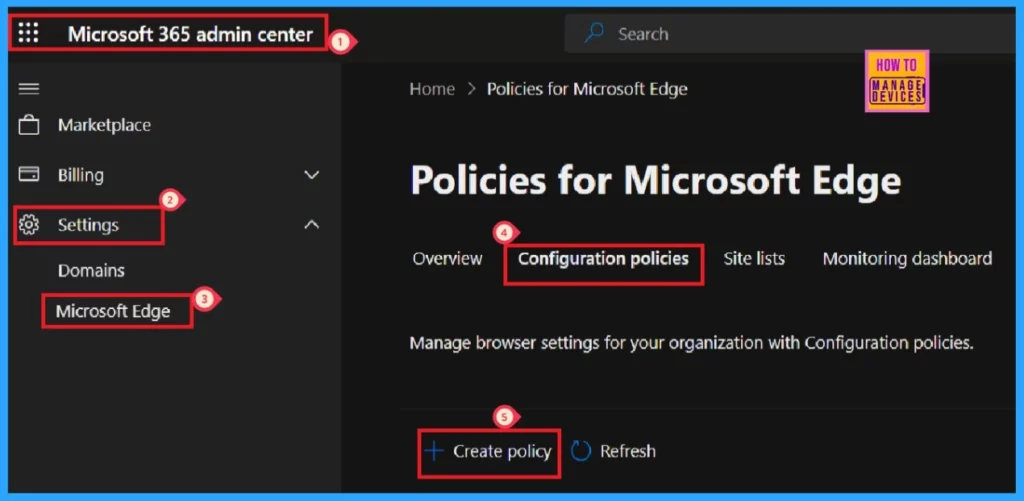1024x501 pixels.
Task: Open Billing in the sidebar
Action: [80, 175]
